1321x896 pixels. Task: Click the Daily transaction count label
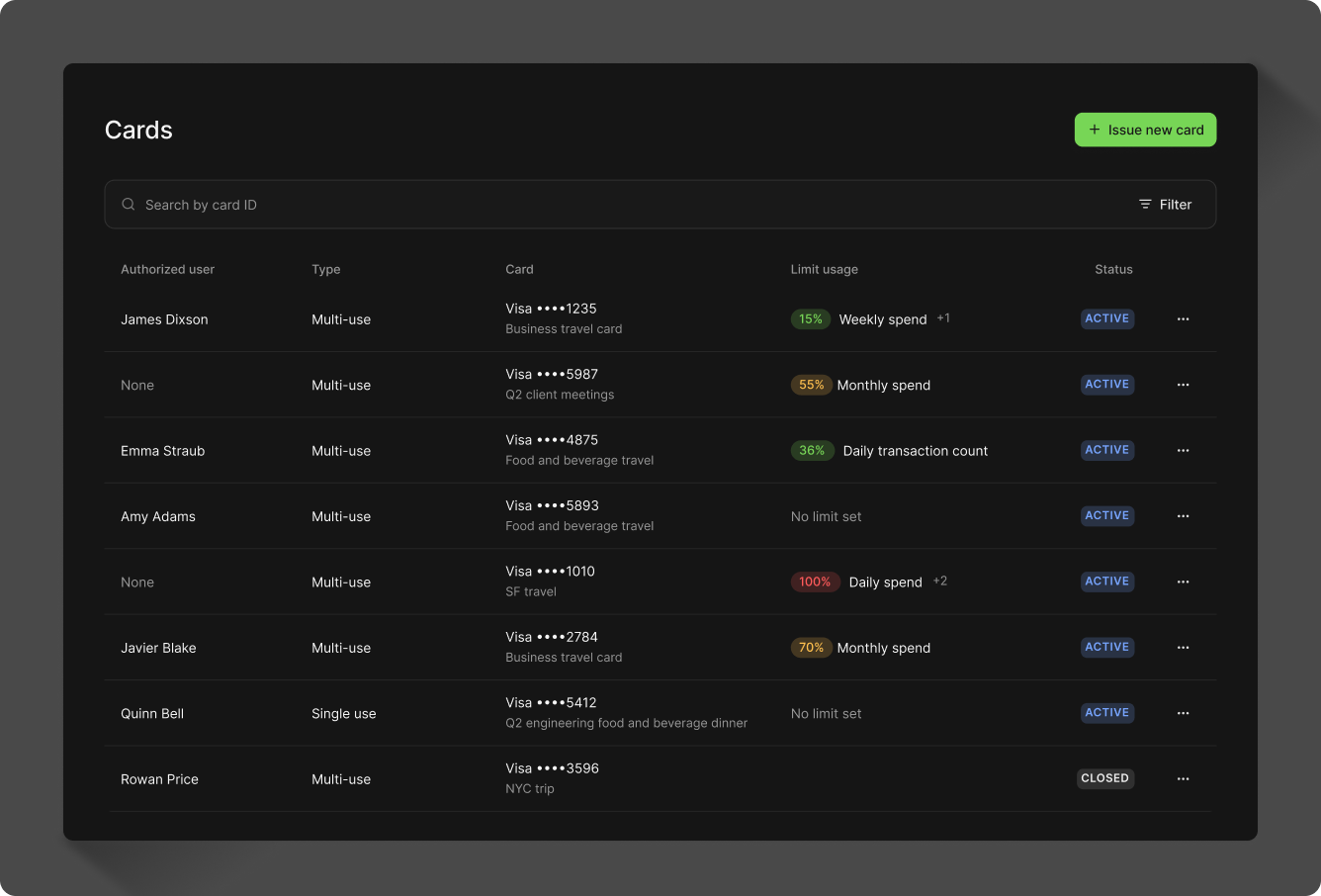(916, 451)
